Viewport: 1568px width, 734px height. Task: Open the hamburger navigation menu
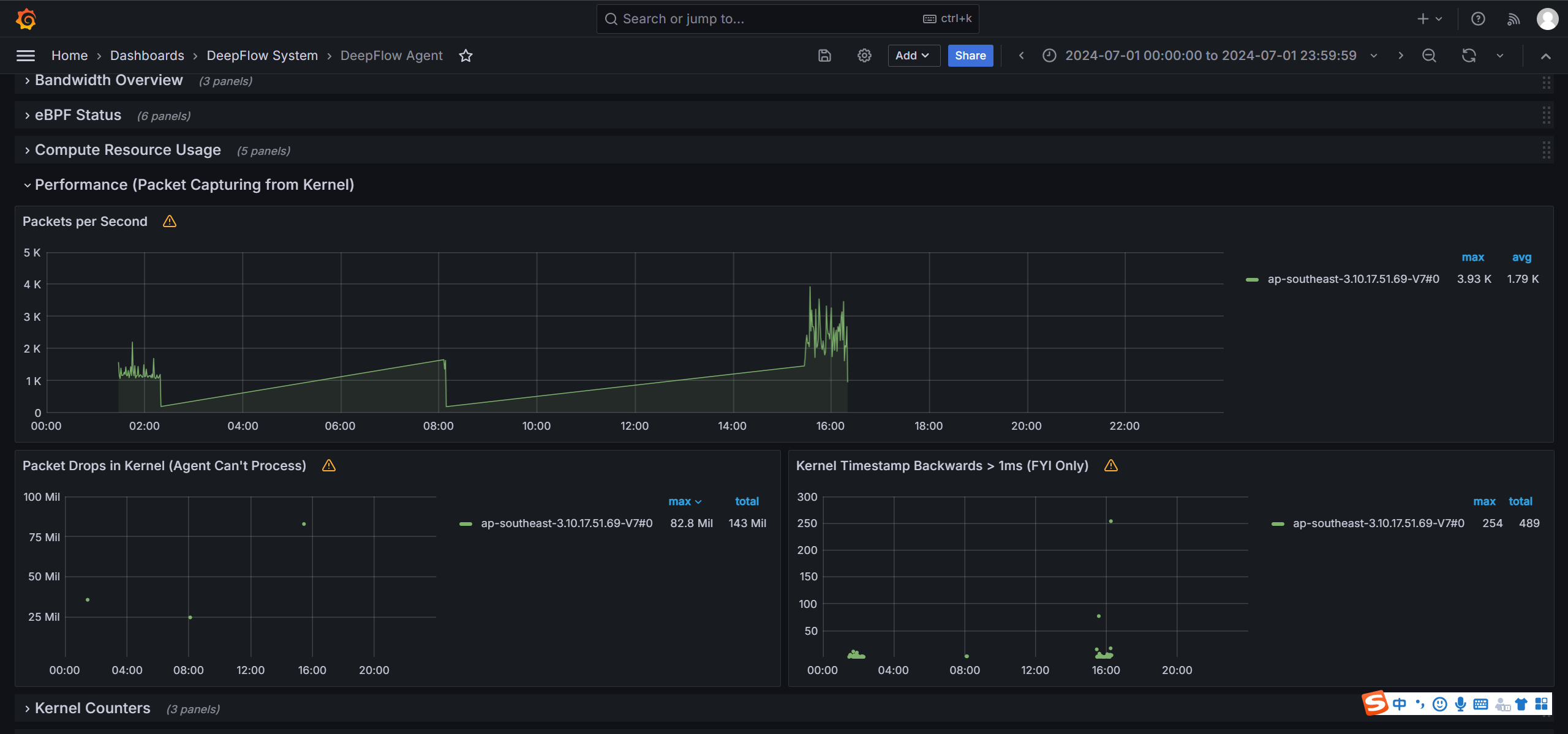pyautogui.click(x=25, y=56)
